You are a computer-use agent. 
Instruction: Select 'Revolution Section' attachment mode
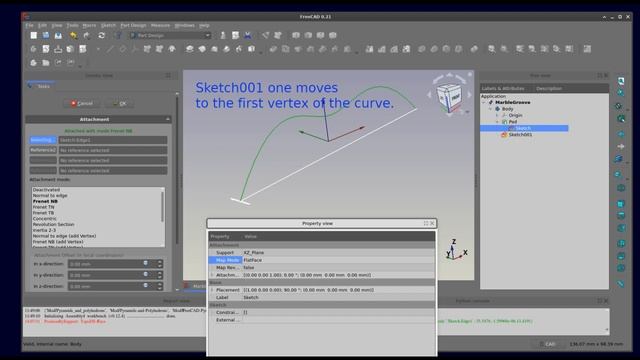[x=53, y=224]
